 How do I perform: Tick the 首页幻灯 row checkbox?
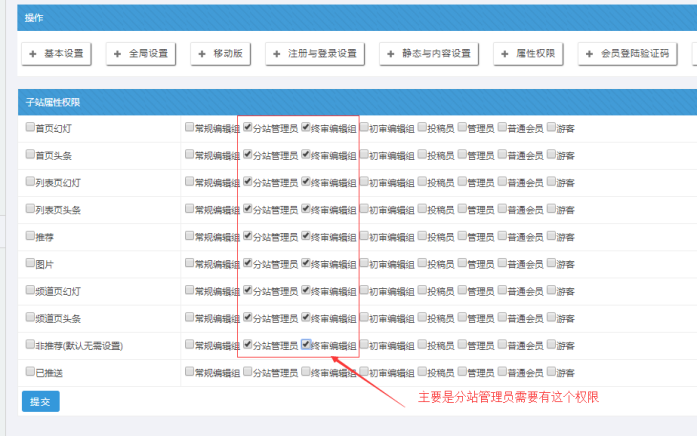point(30,128)
